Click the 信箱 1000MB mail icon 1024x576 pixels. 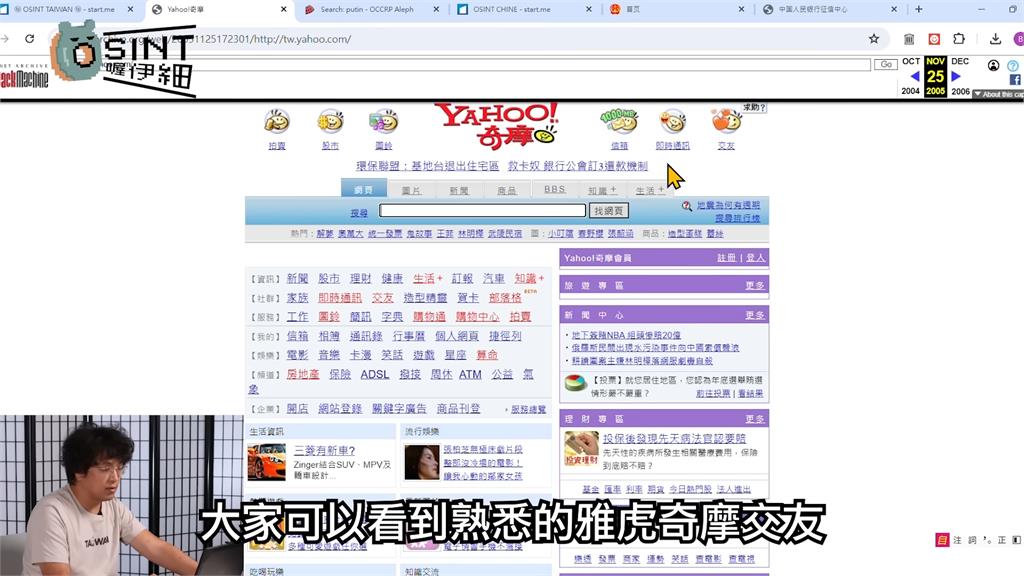(x=618, y=121)
